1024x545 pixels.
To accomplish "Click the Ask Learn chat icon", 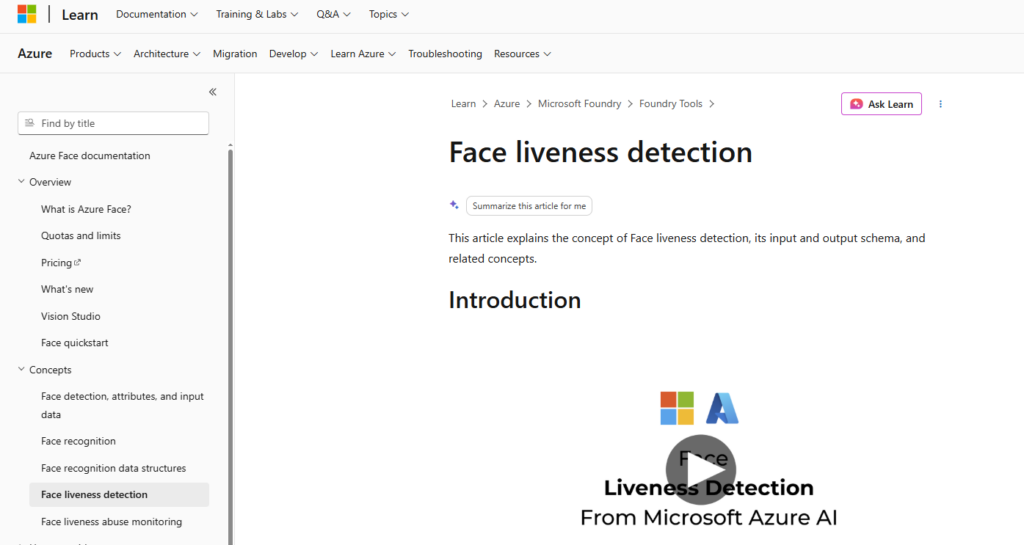I will 856,104.
